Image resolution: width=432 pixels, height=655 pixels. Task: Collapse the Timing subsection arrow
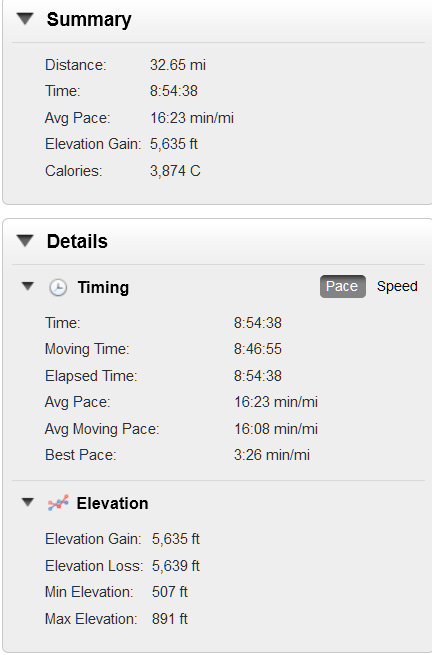click(x=28, y=286)
